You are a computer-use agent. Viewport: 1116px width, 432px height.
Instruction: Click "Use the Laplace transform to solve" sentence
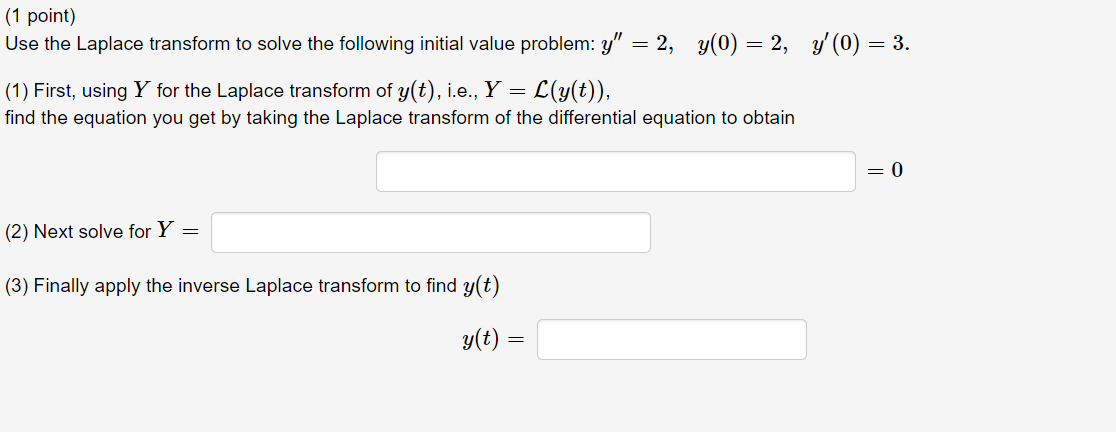[x=154, y=44]
